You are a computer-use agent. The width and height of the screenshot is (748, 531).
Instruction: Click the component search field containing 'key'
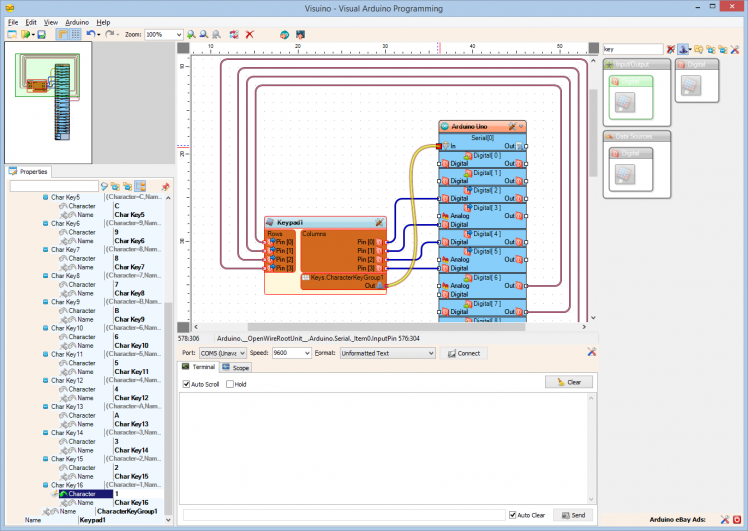click(633, 48)
